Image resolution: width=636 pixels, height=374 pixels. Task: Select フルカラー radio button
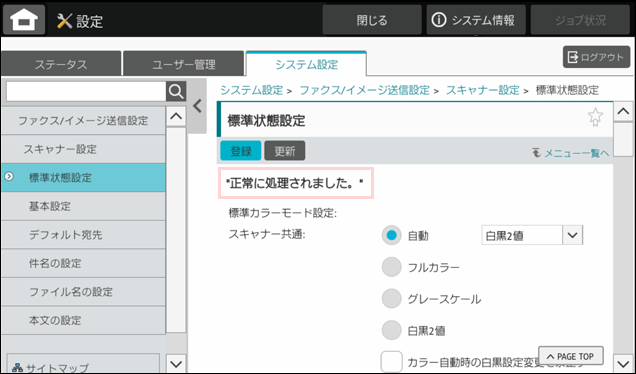coord(391,267)
